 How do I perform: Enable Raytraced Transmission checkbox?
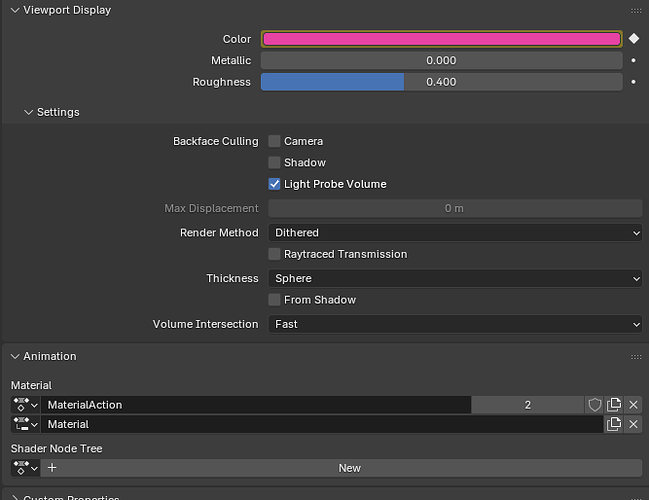274,254
